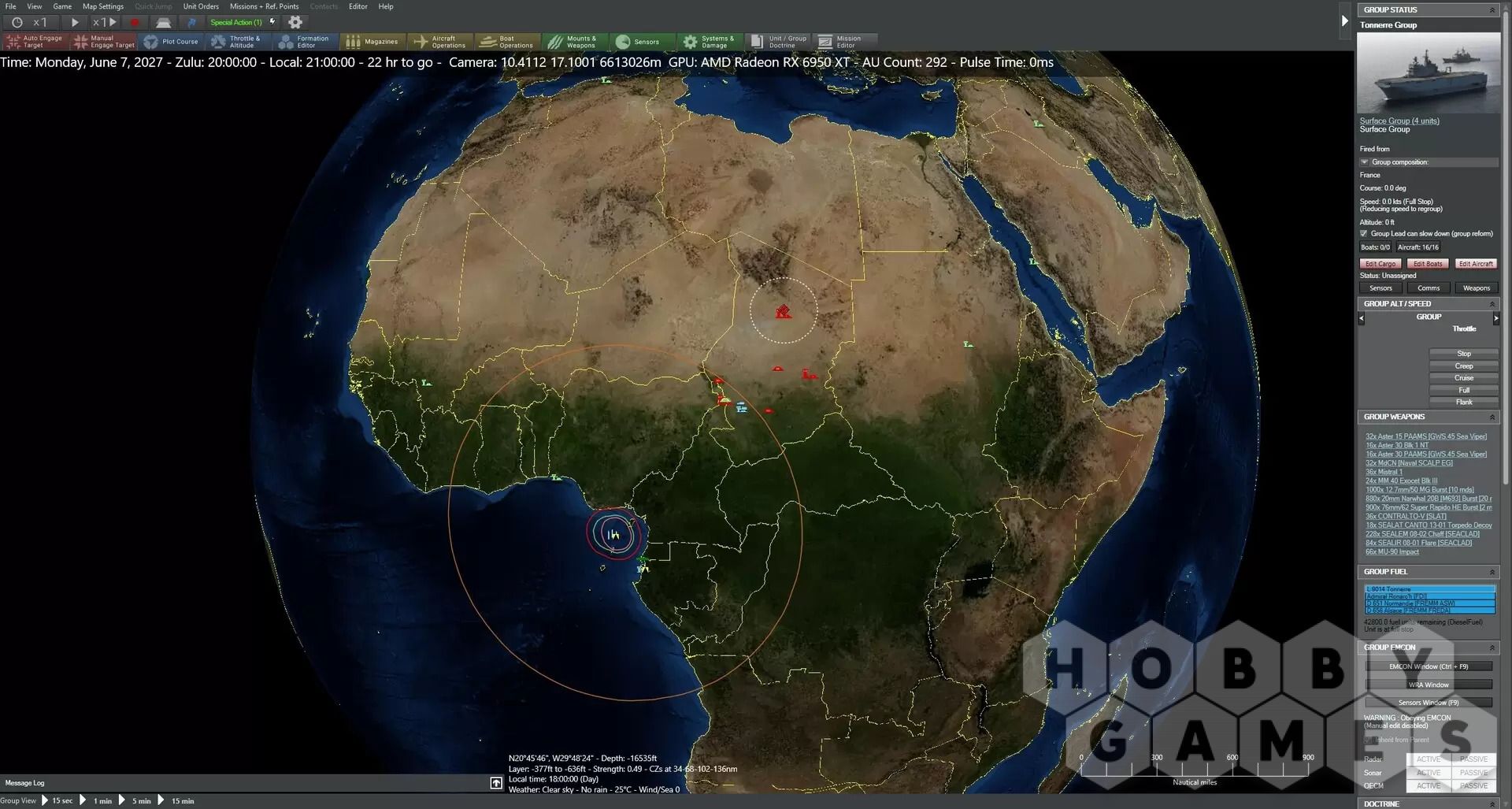Set throttle to Flank
This screenshot has width=1512, height=809.
[1464, 403]
